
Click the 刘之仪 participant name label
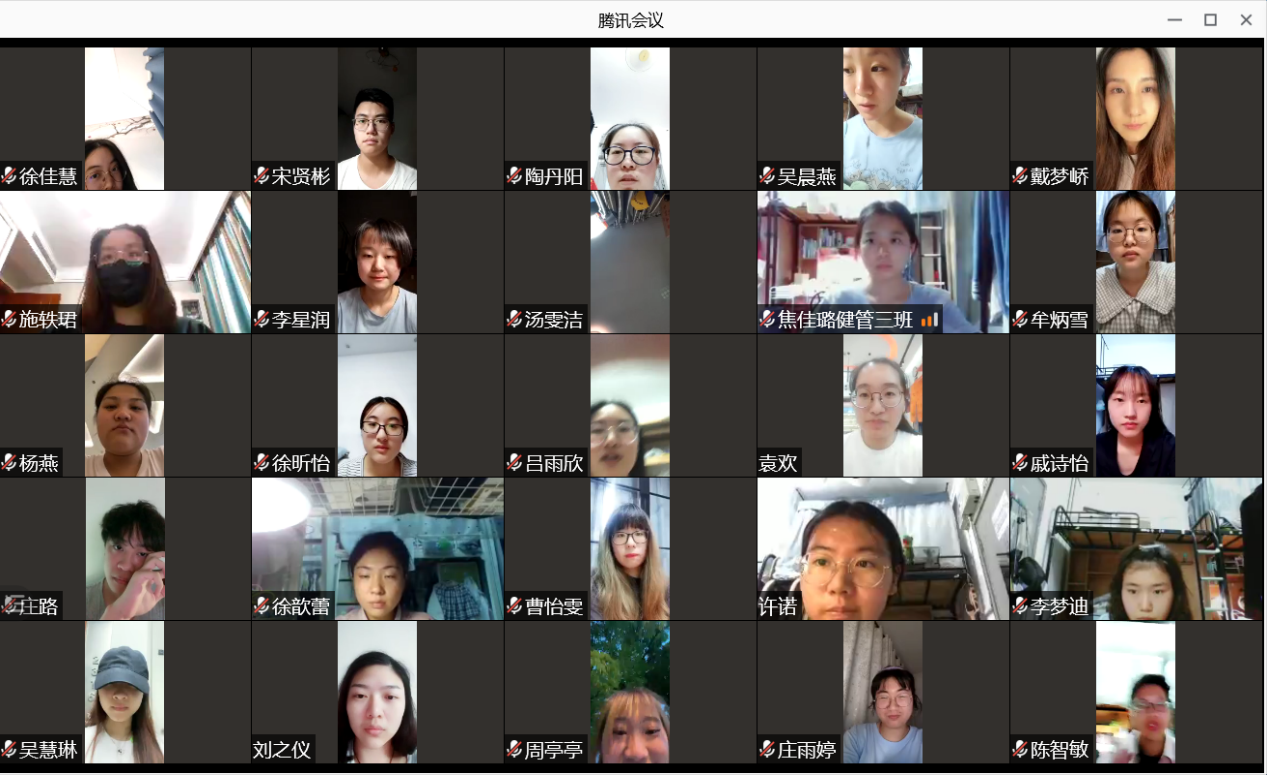282,750
